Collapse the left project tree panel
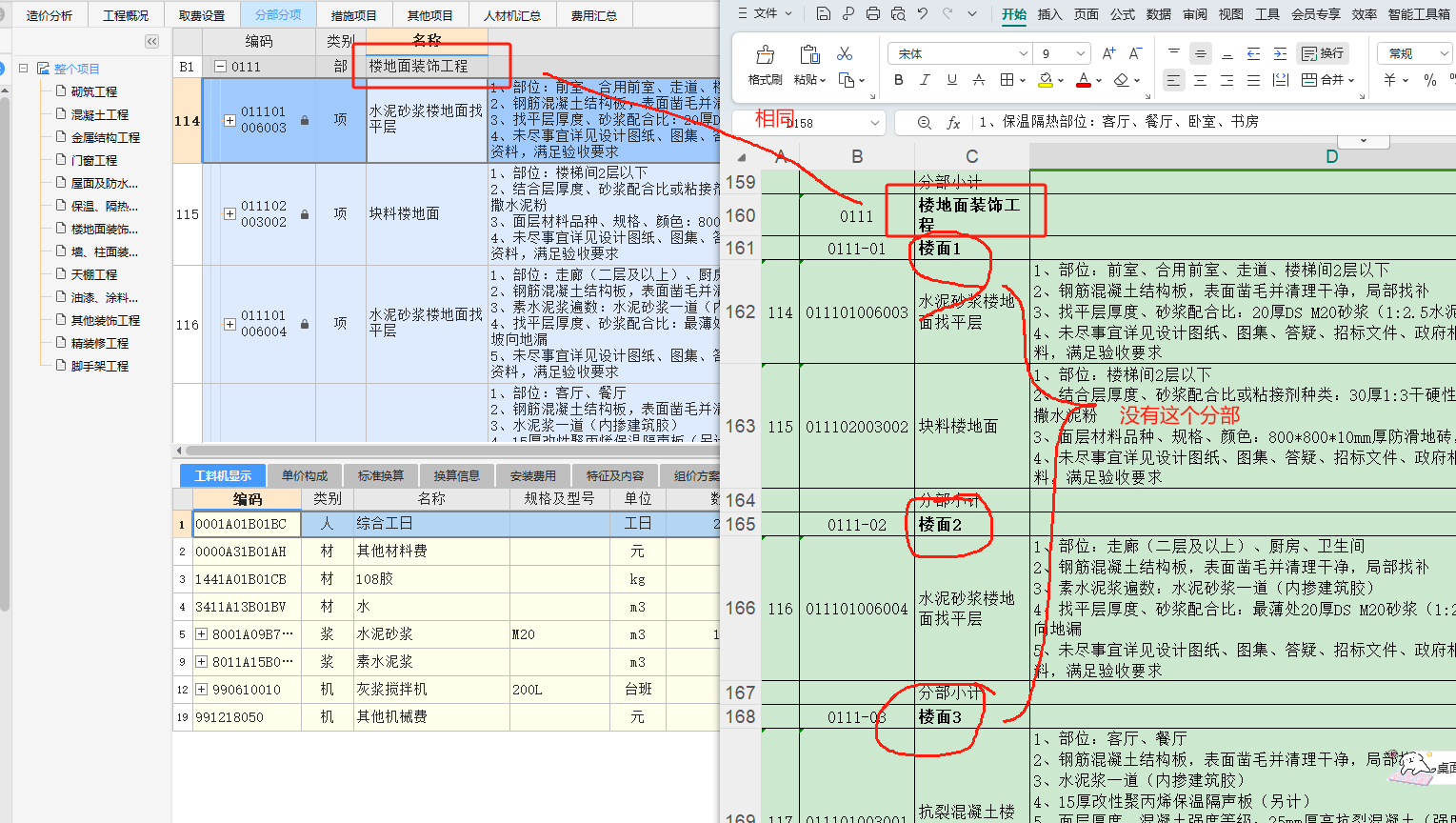1456x823 pixels. pos(151,41)
